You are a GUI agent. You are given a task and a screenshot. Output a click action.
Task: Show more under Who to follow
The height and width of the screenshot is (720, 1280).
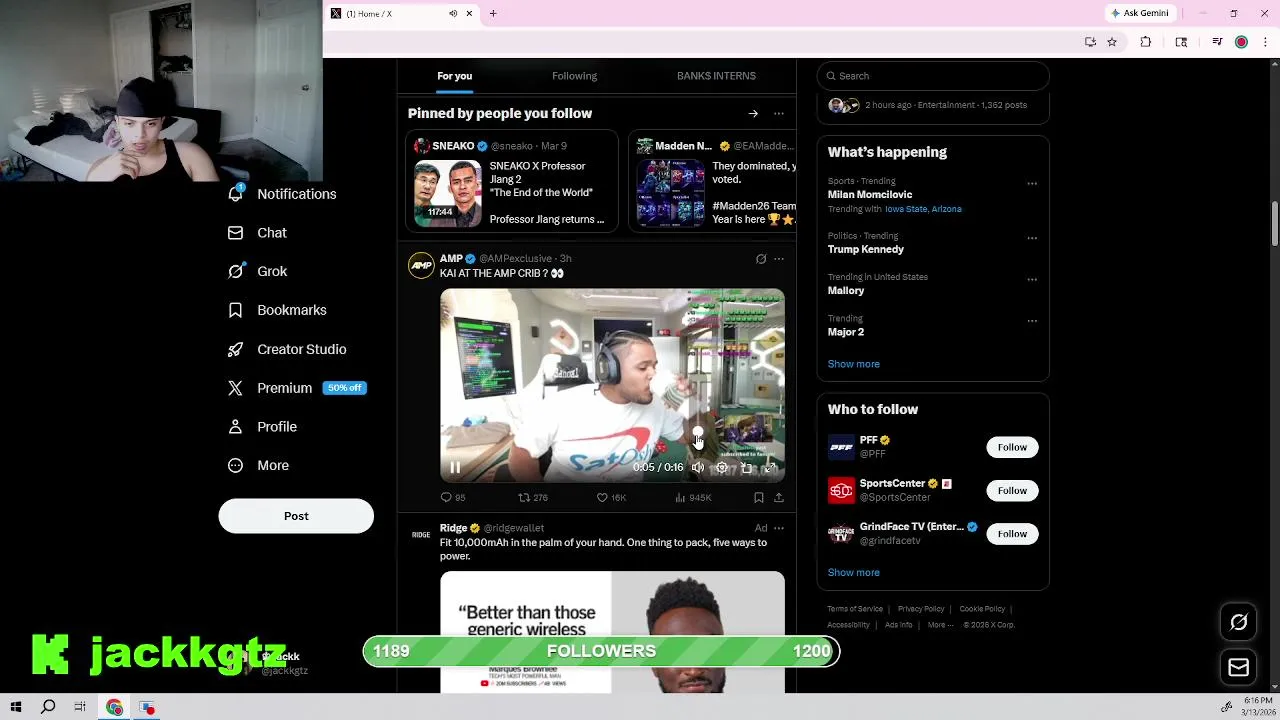coord(854,572)
